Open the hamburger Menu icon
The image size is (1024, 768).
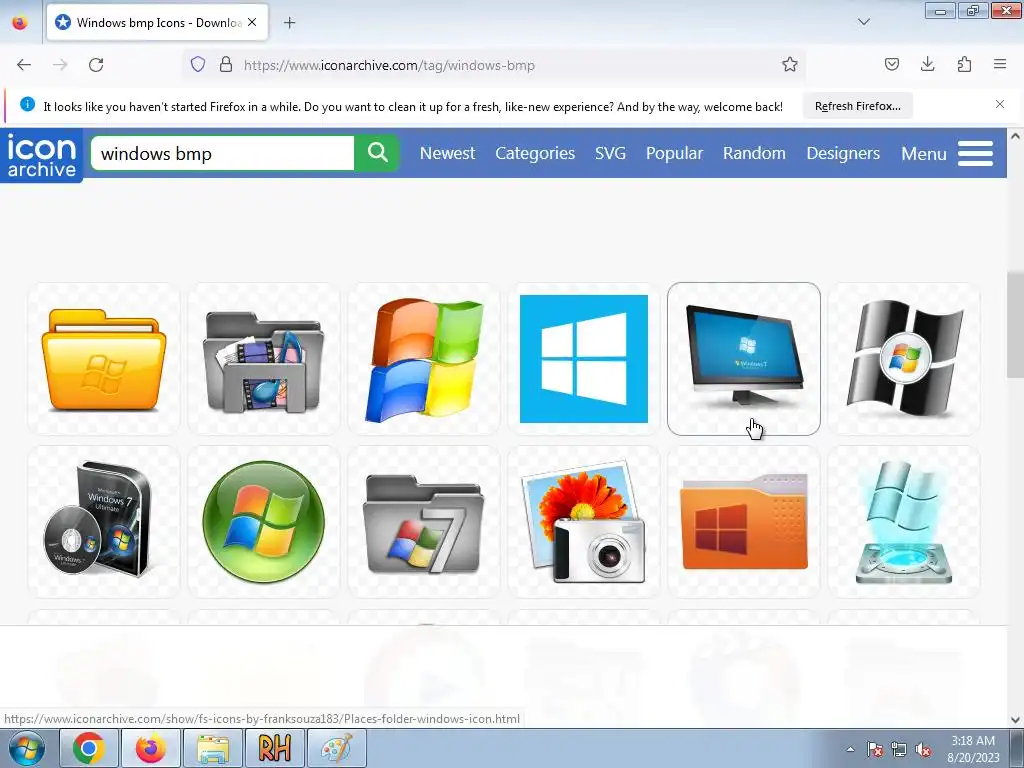tap(976, 153)
